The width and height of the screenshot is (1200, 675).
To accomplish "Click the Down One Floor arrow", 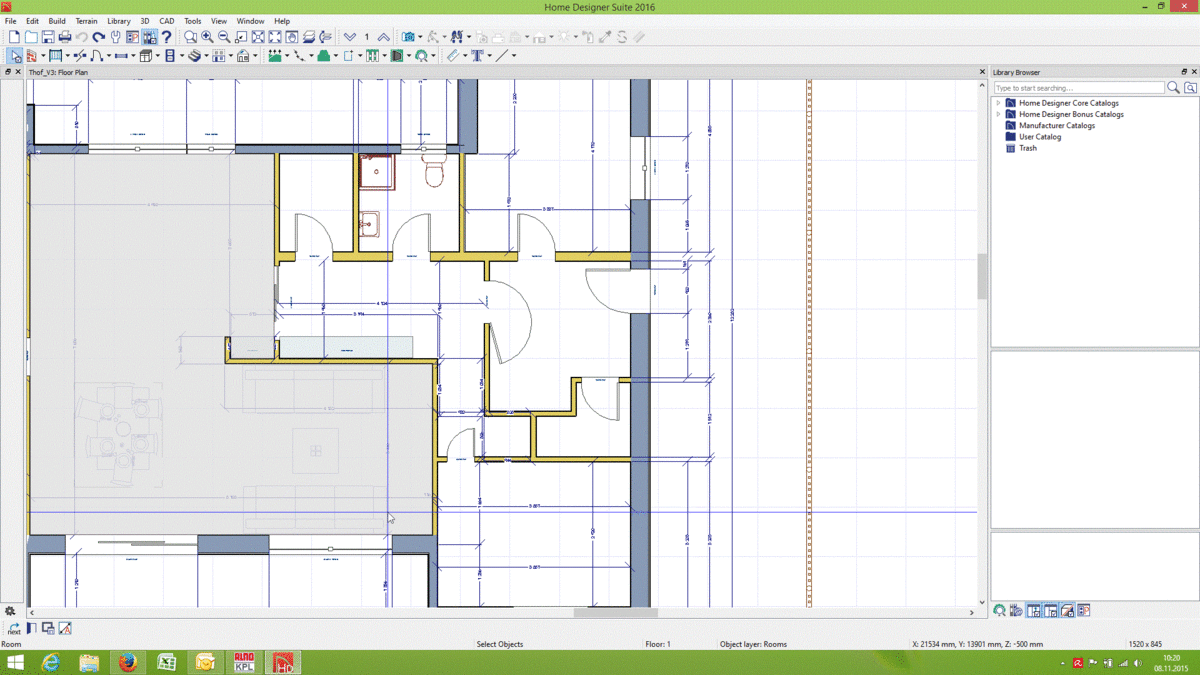I will tap(349, 37).
